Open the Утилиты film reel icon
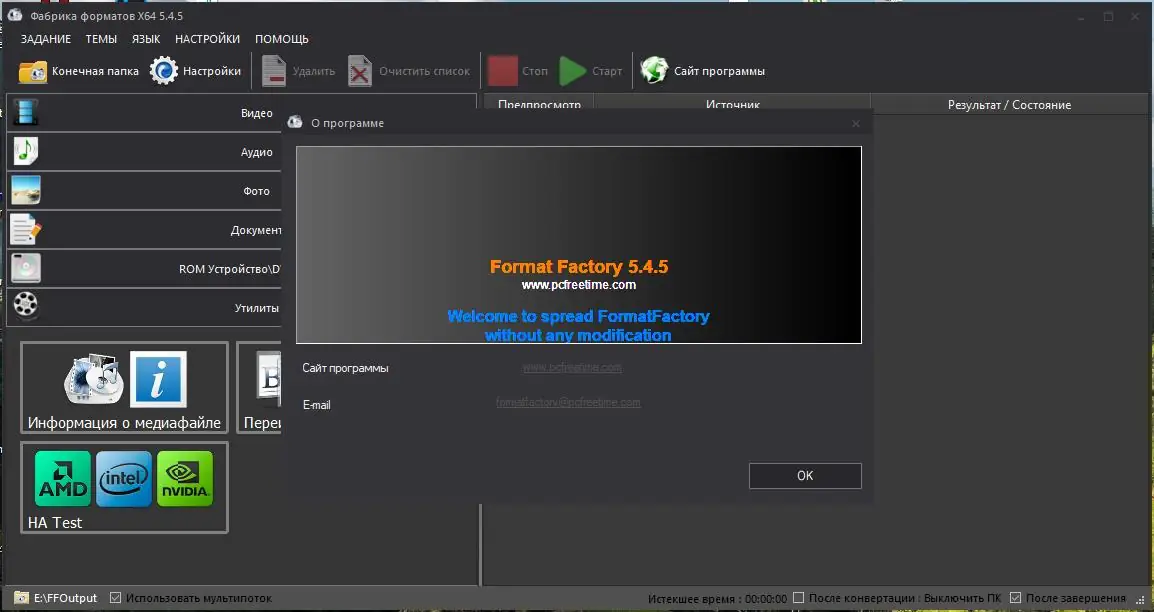This screenshot has width=1154, height=612. pos(26,306)
